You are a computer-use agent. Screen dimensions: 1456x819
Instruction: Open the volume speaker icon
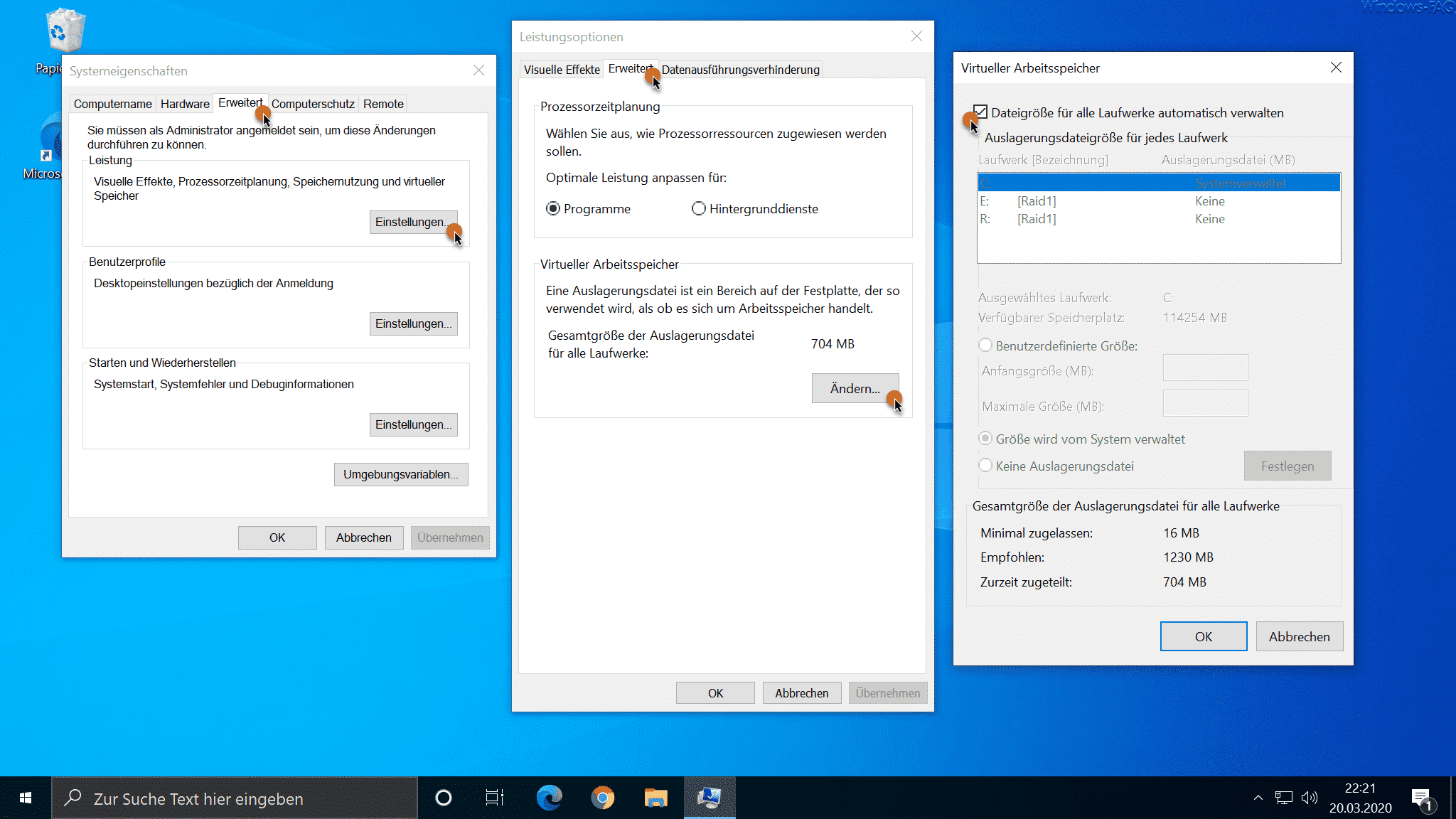coord(1309,798)
